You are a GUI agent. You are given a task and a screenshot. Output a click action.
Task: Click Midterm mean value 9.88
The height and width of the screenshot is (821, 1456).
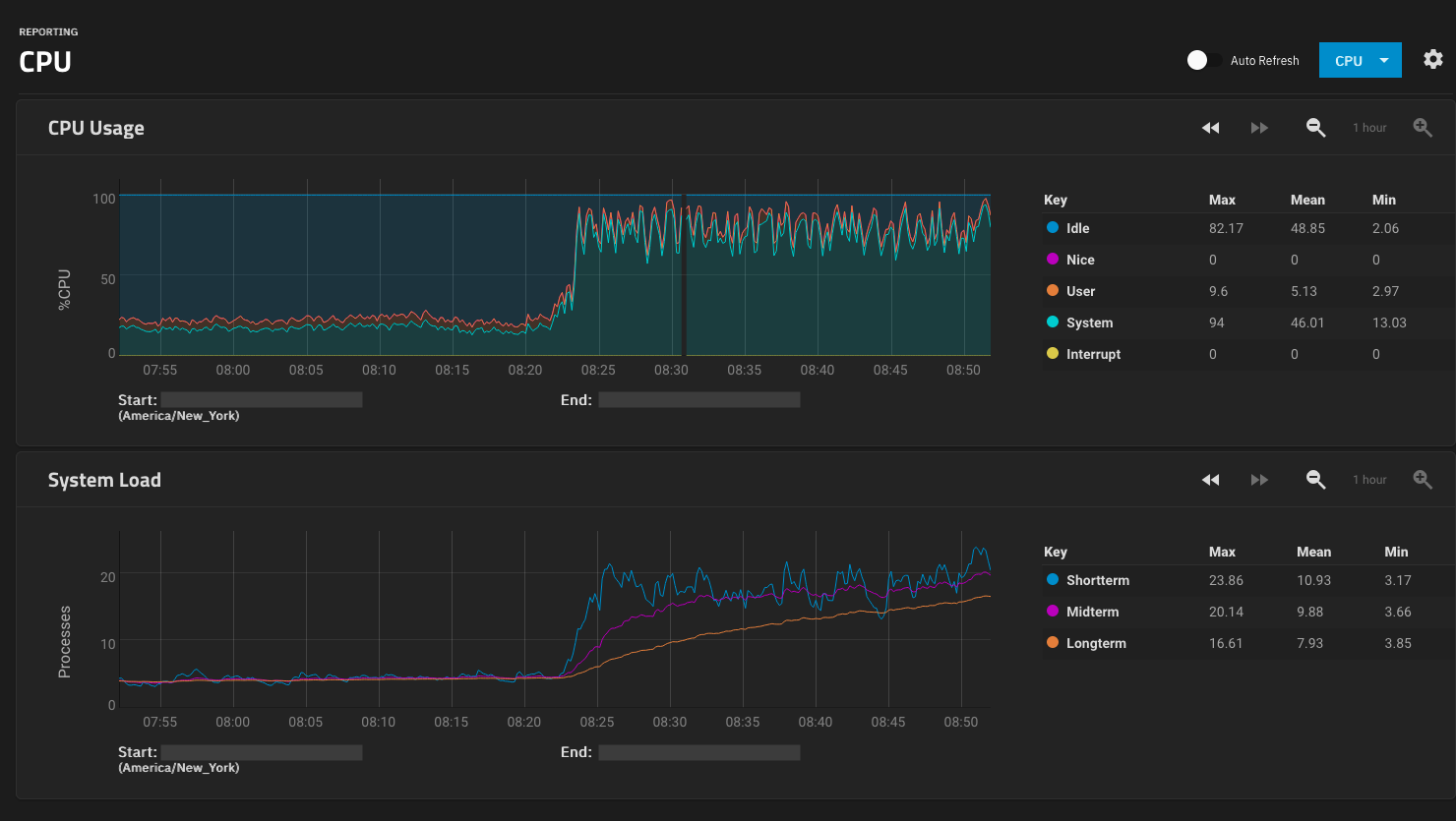pyautogui.click(x=1309, y=612)
